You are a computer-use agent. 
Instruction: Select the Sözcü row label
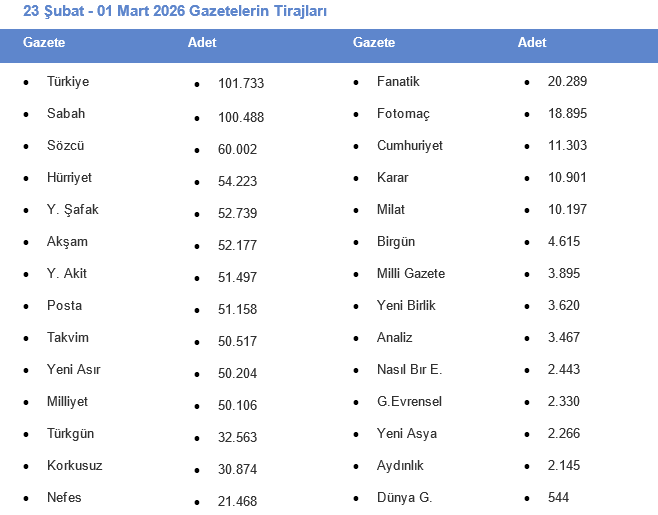[66, 146]
